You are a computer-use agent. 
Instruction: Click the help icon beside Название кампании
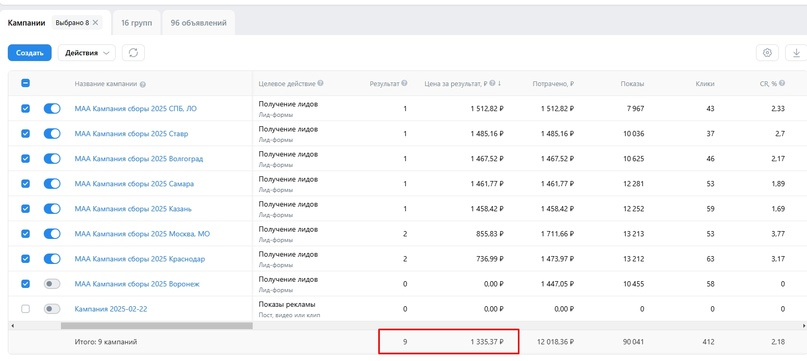143,84
